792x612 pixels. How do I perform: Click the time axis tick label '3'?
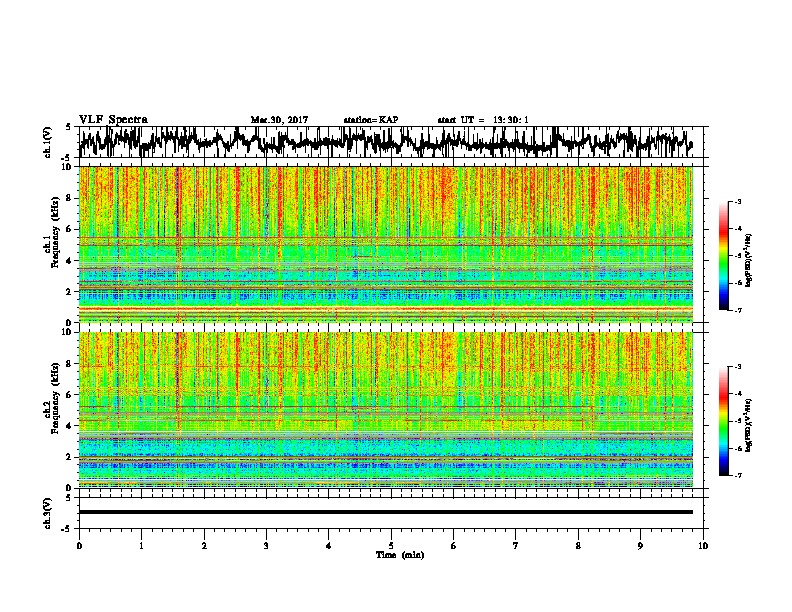[266, 546]
